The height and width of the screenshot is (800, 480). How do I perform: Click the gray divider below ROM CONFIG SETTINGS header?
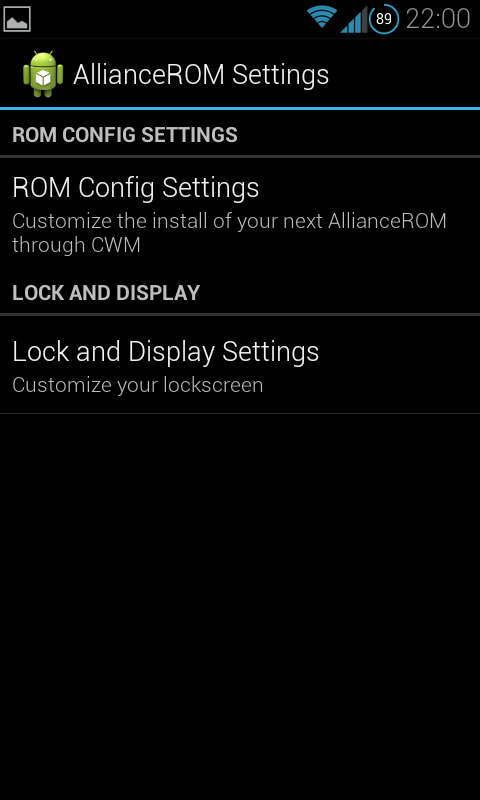click(x=240, y=156)
